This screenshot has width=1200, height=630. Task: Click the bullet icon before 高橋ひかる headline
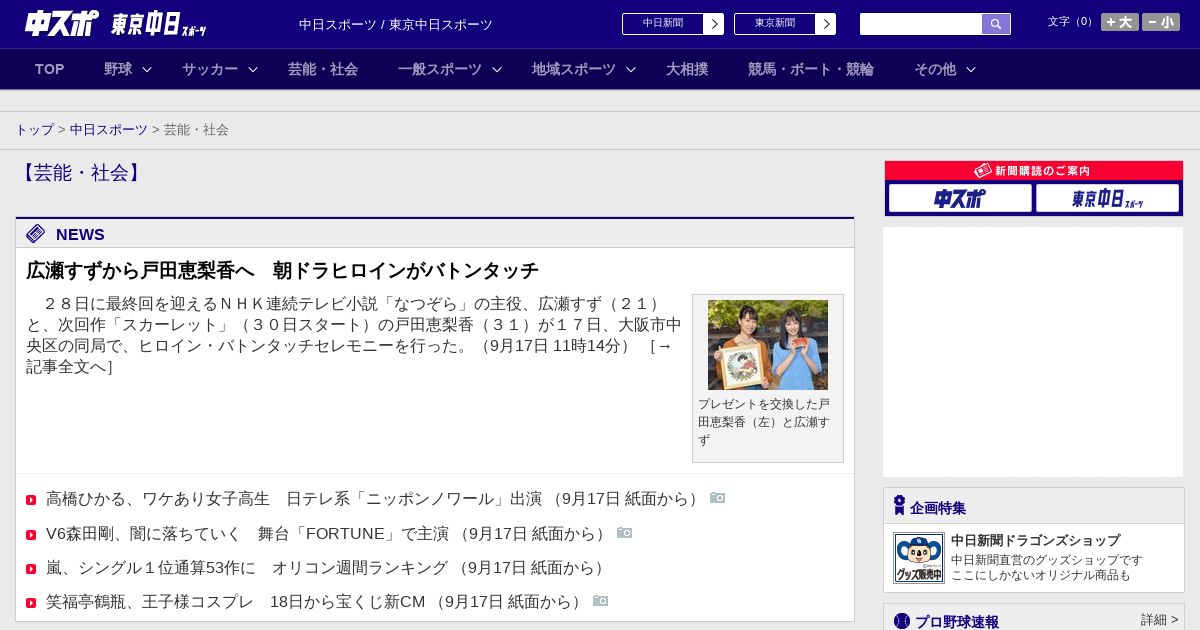point(31,500)
